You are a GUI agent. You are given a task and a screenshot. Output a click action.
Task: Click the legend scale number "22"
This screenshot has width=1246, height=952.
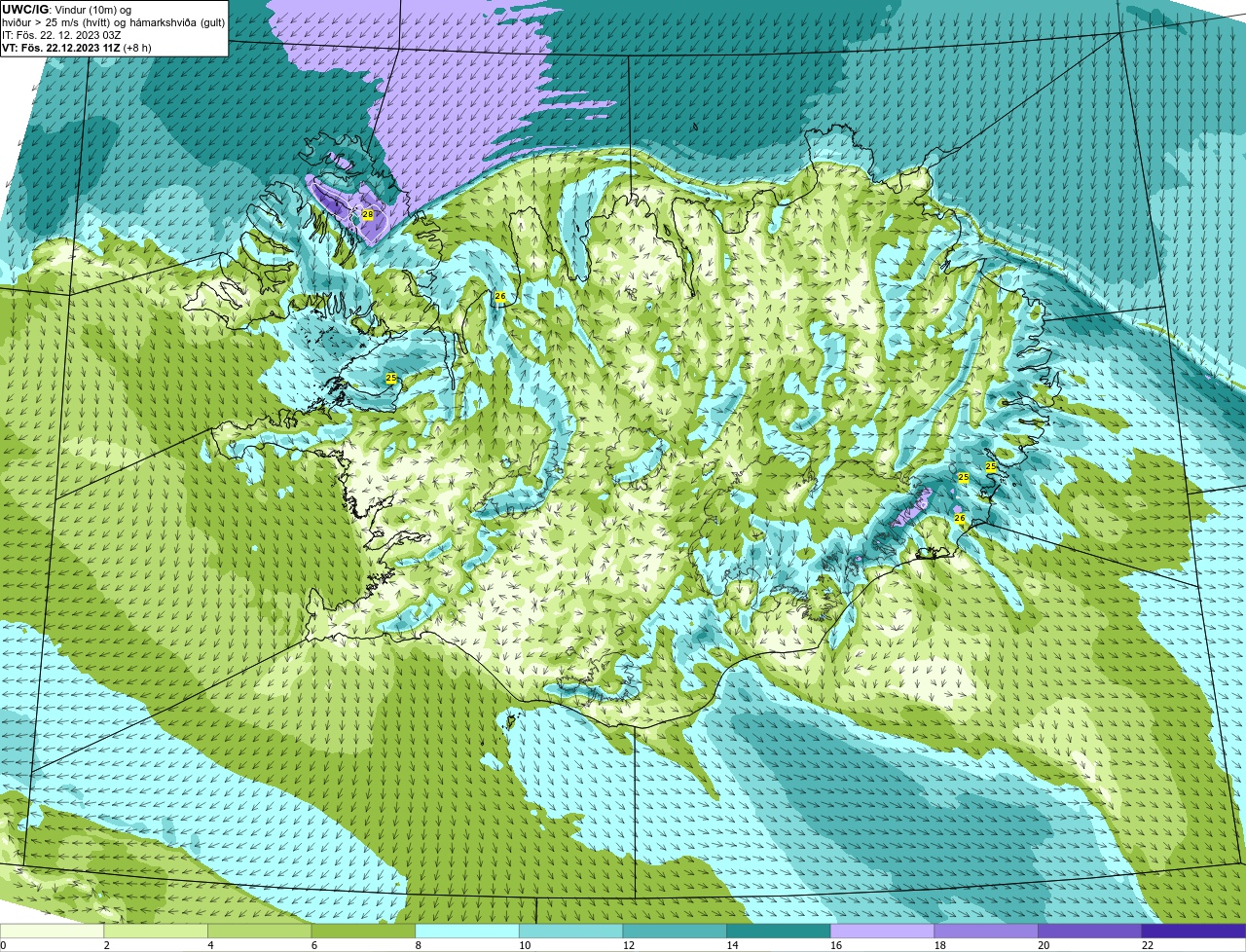[1148, 945]
